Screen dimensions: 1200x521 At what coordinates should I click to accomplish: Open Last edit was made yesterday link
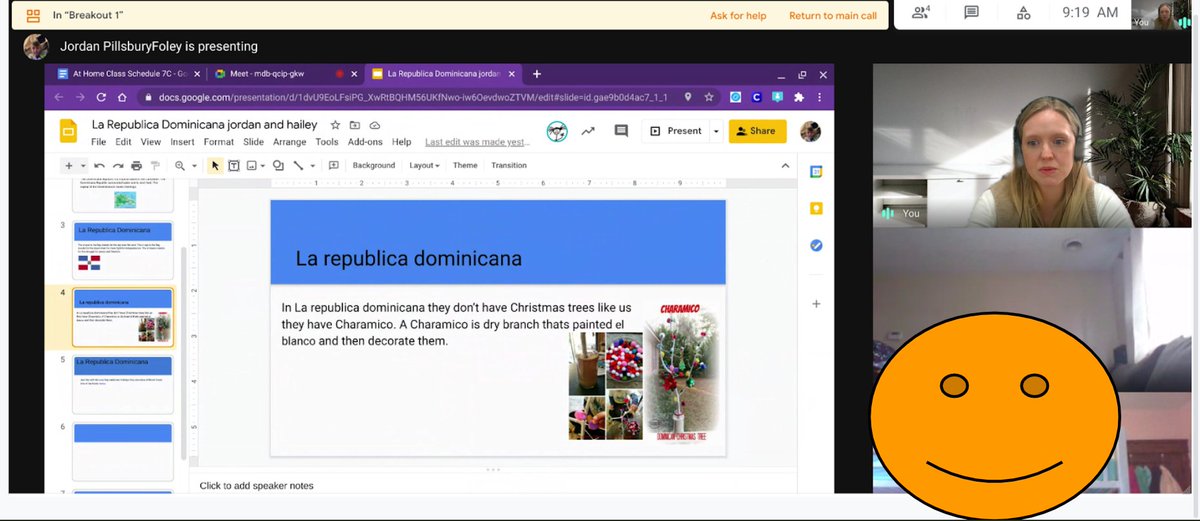tap(477, 142)
